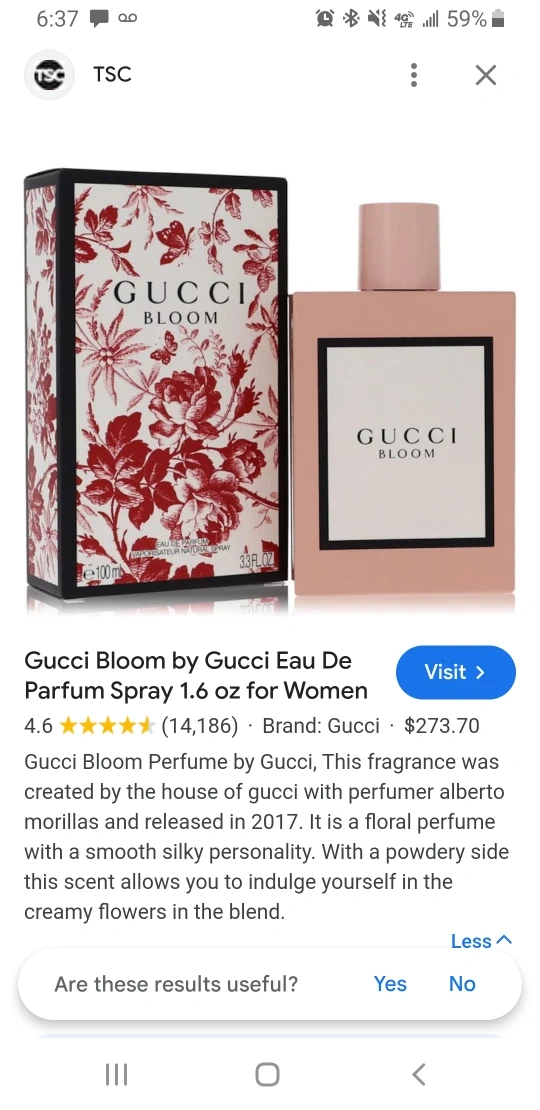Close the product preview with X

tap(486, 75)
